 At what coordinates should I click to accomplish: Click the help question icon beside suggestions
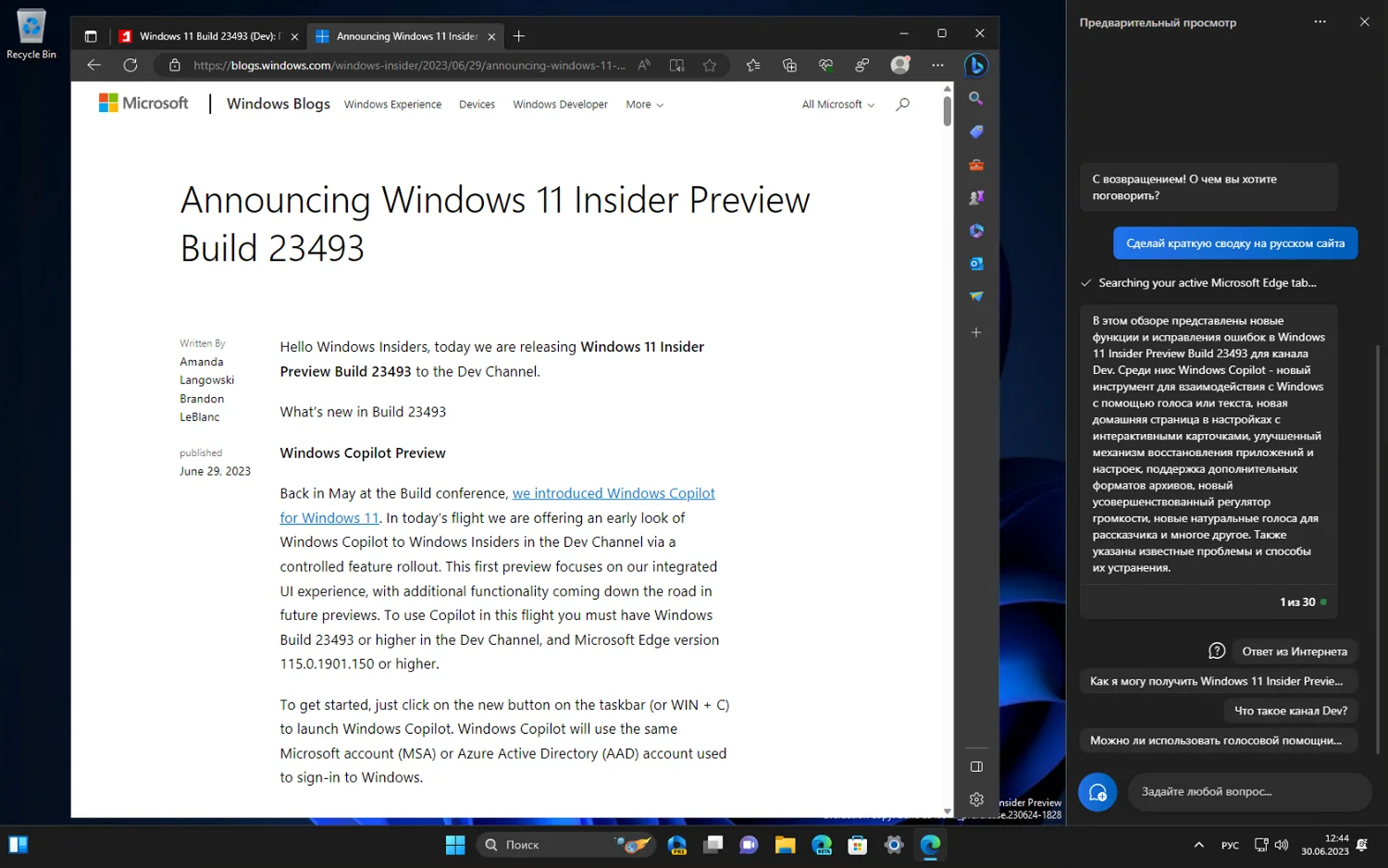pyautogui.click(x=1217, y=651)
